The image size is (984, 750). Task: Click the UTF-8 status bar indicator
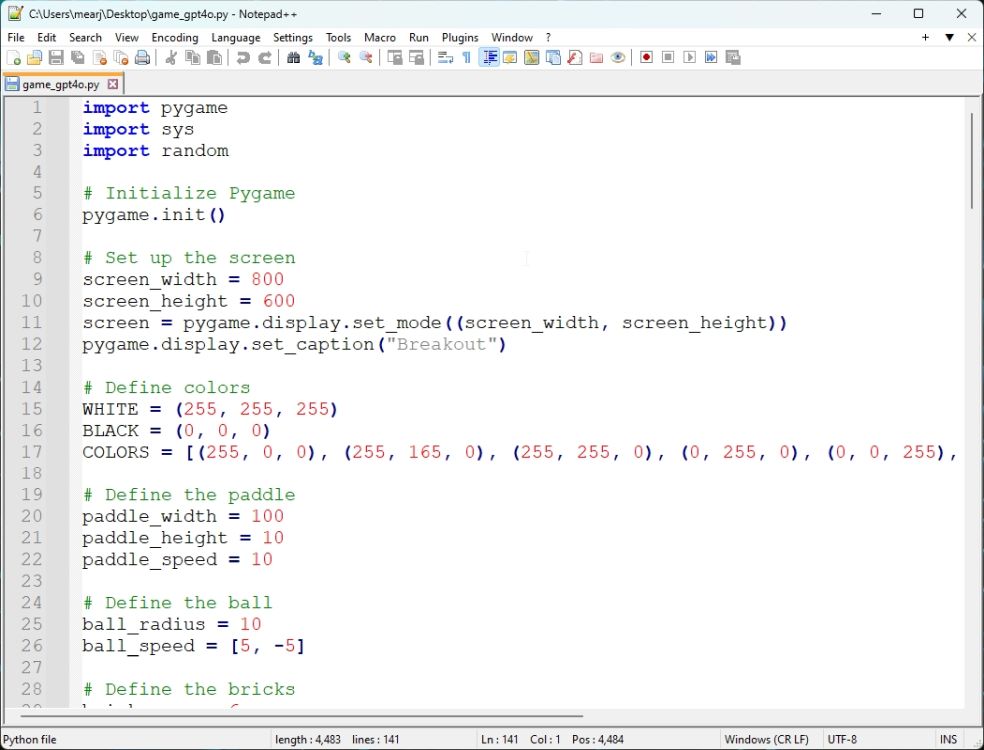pos(842,739)
